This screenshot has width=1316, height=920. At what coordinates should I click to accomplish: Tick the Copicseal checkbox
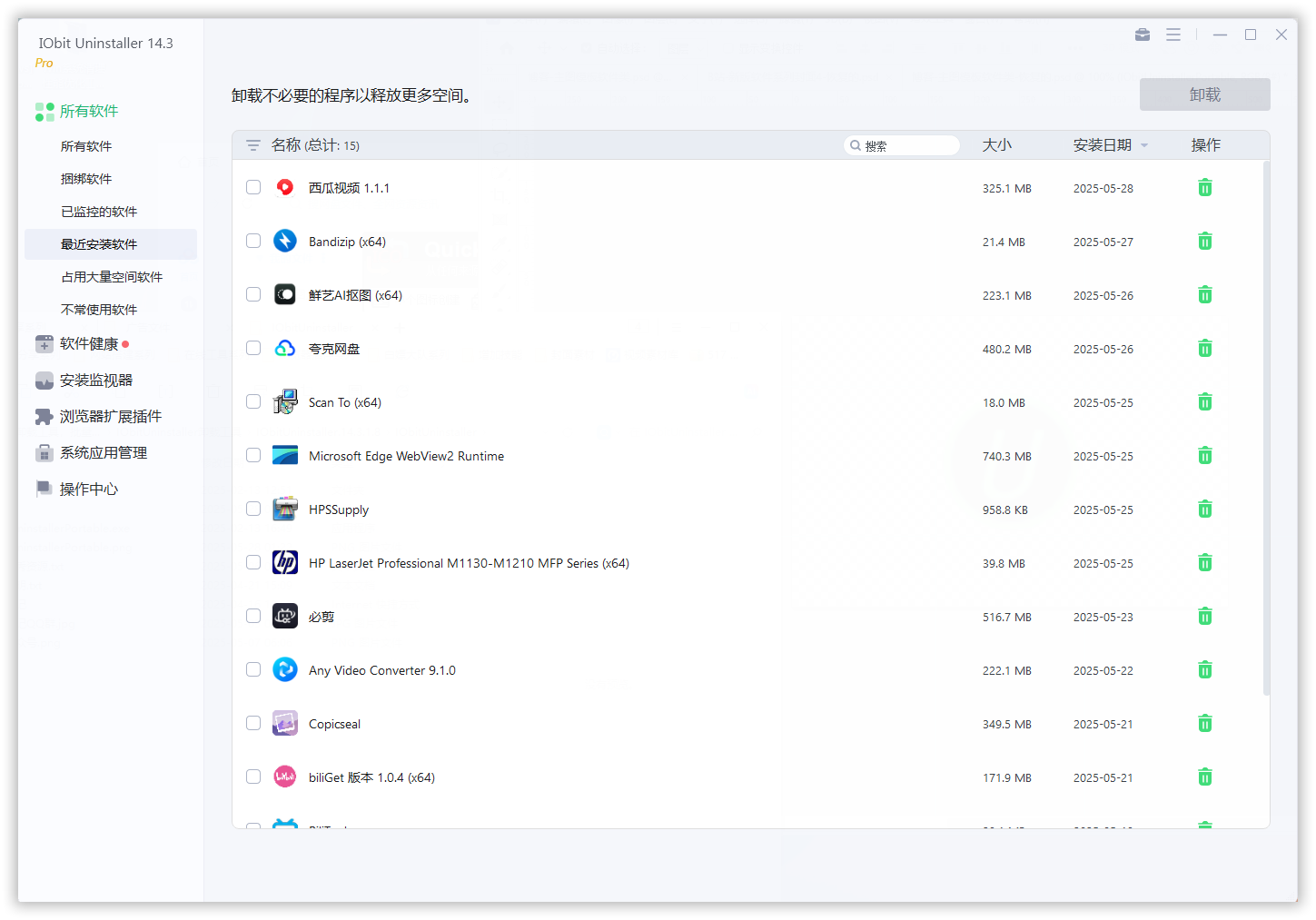(x=253, y=723)
